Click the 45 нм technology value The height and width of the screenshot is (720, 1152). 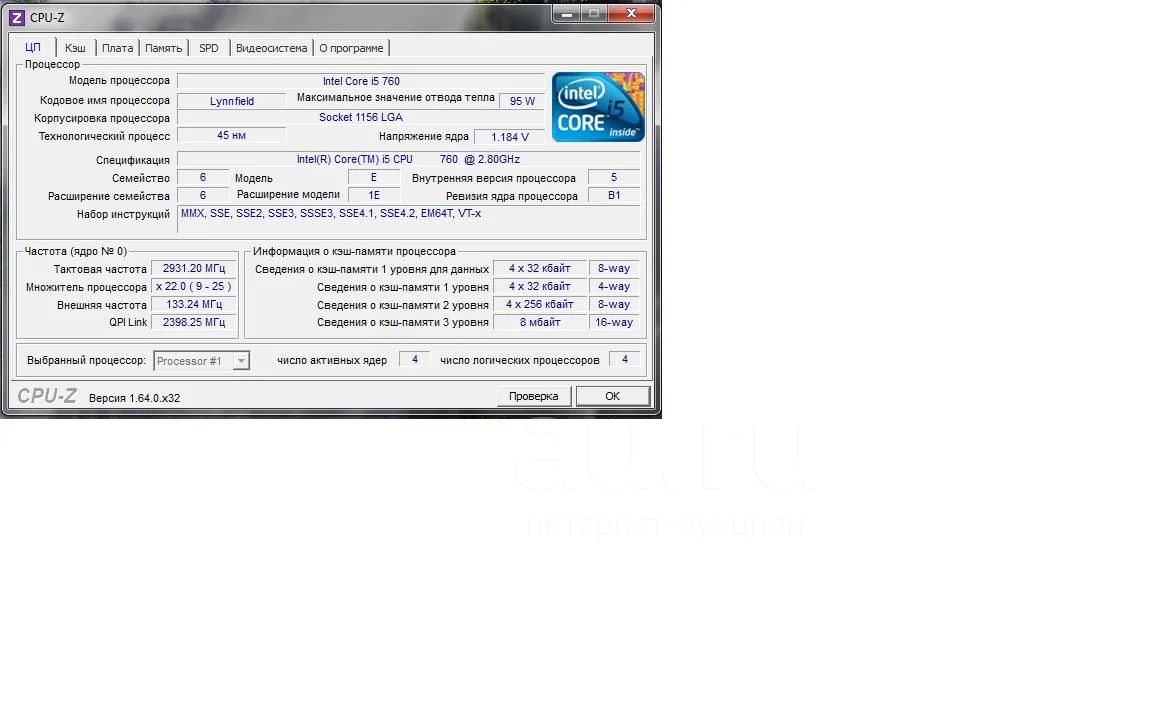tap(231, 135)
